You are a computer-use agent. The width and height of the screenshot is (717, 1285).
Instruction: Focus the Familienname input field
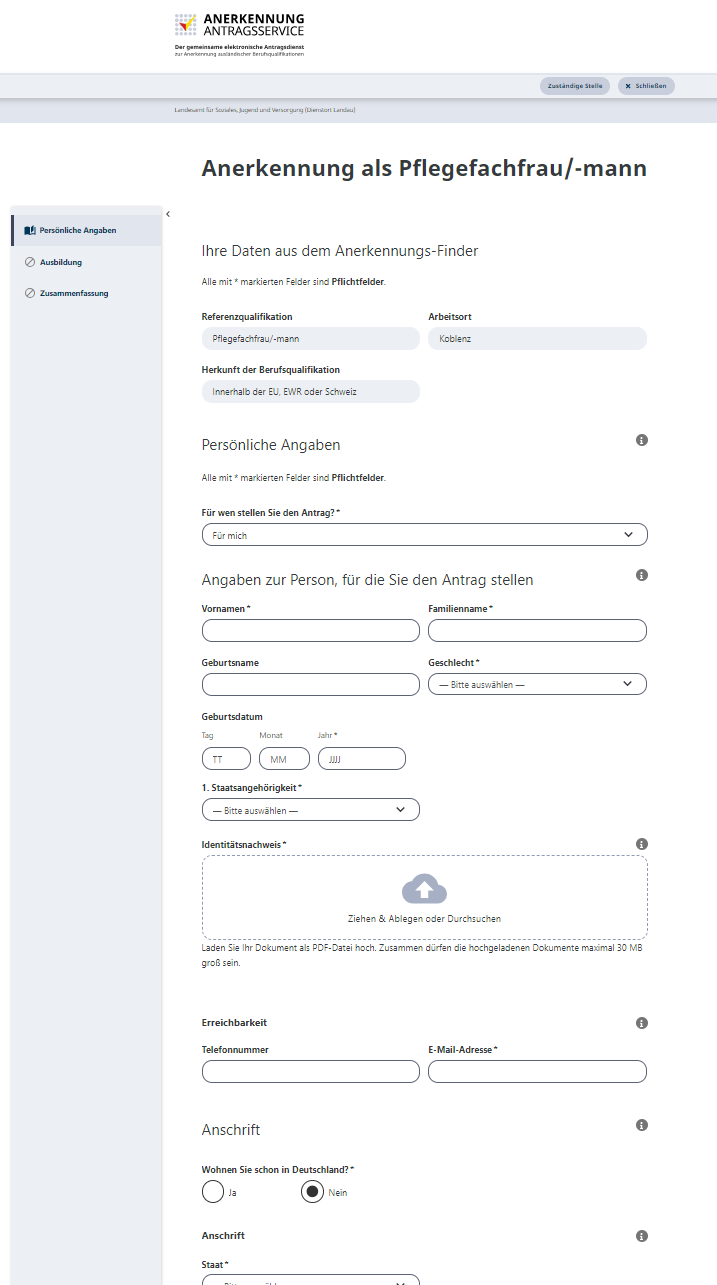pos(537,630)
